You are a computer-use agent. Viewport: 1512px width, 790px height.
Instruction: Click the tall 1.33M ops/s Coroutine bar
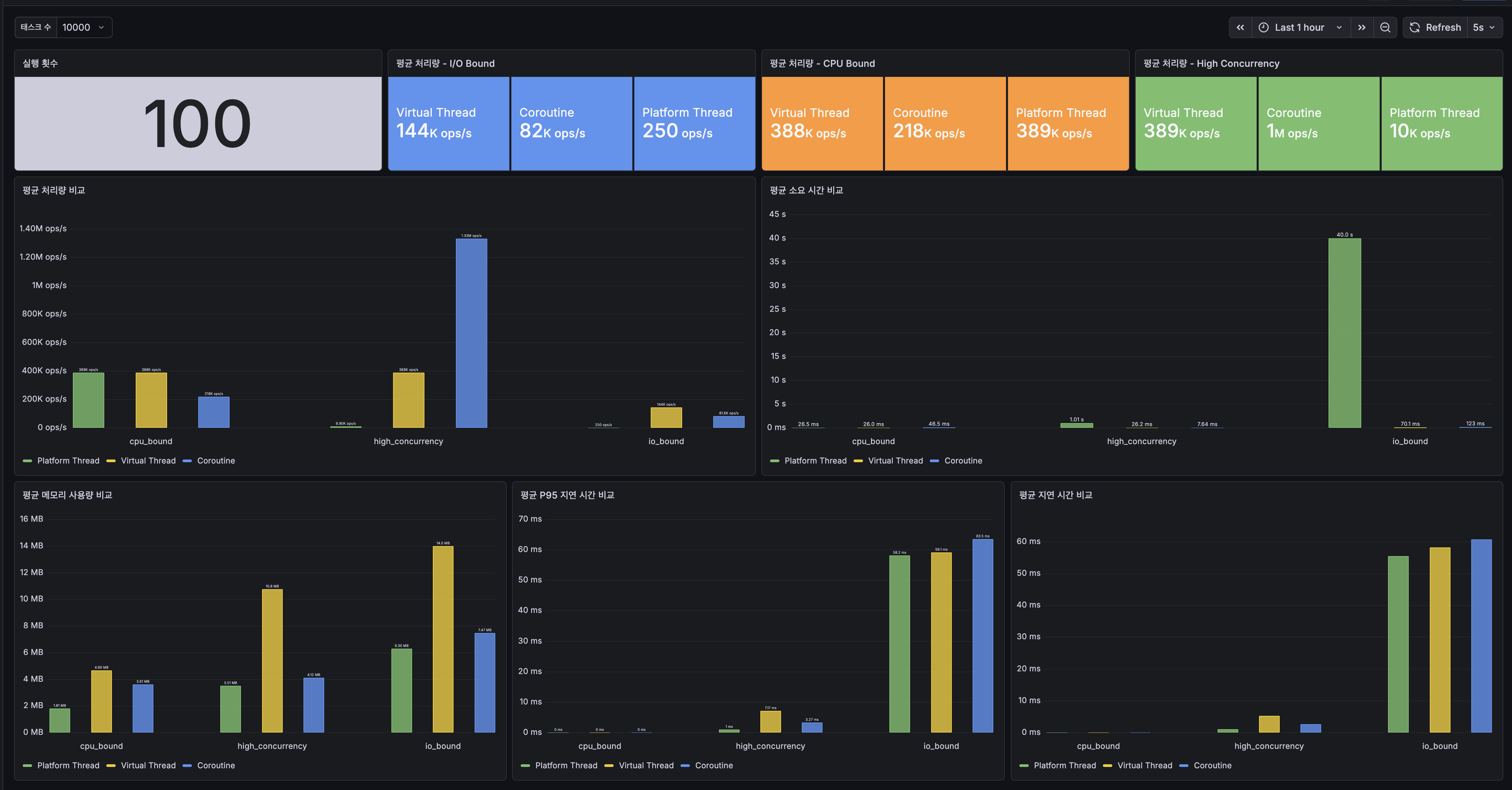click(x=471, y=333)
